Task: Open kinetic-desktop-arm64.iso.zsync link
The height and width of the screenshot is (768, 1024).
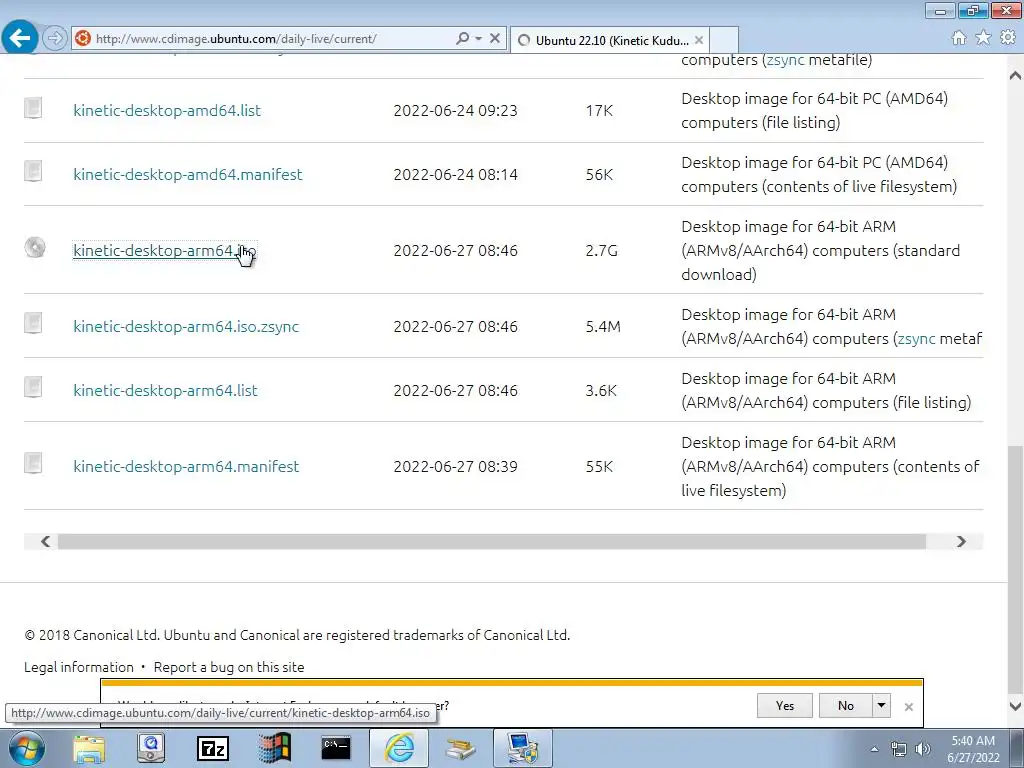Action: point(186,327)
